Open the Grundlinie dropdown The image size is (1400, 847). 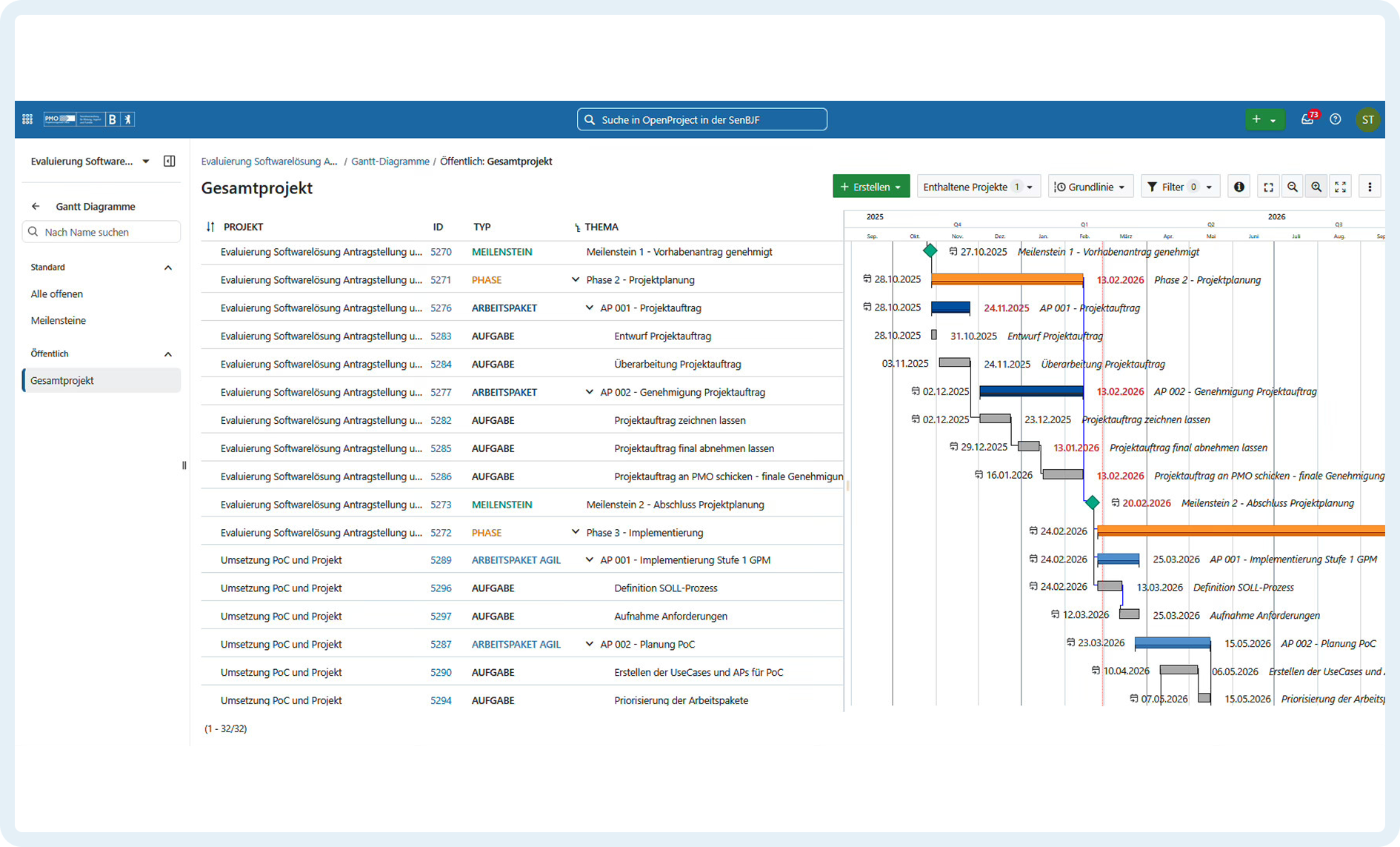(x=1090, y=187)
